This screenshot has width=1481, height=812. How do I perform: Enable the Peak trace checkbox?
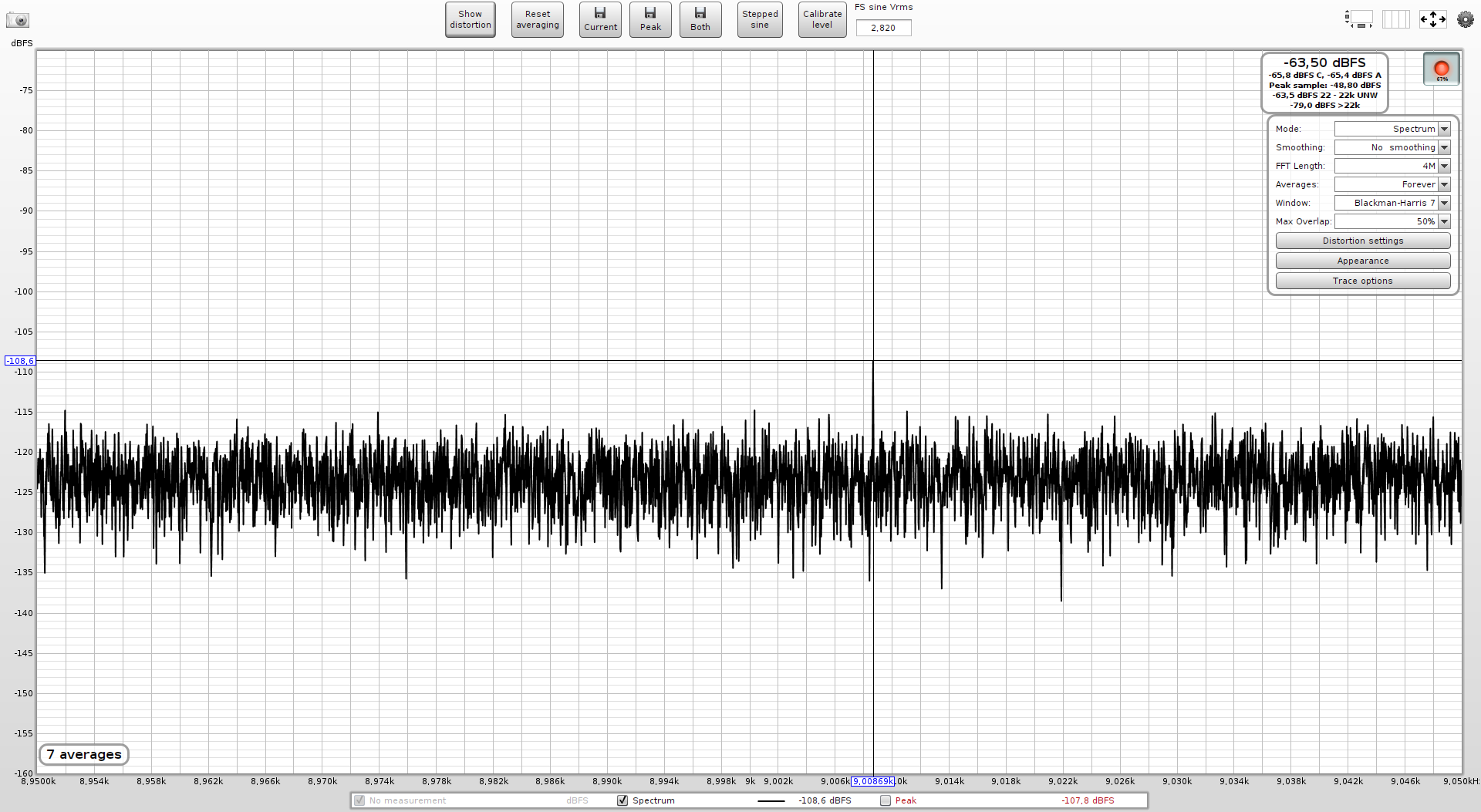[x=886, y=800]
